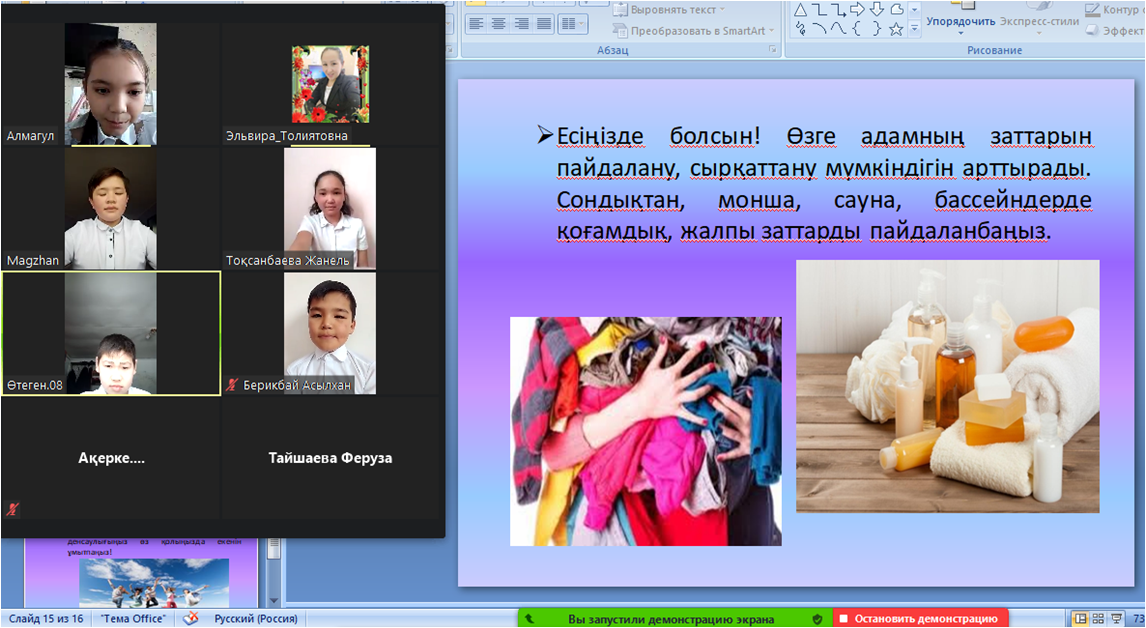Switch to slide sorter view icon
Image resolution: width=1146 pixels, height=628 pixels.
point(1098,619)
